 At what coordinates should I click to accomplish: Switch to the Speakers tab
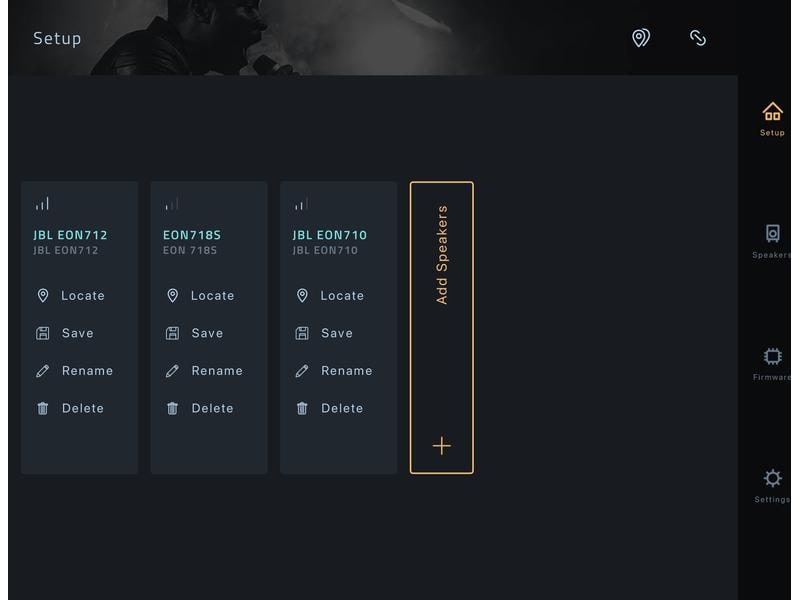[772, 241]
